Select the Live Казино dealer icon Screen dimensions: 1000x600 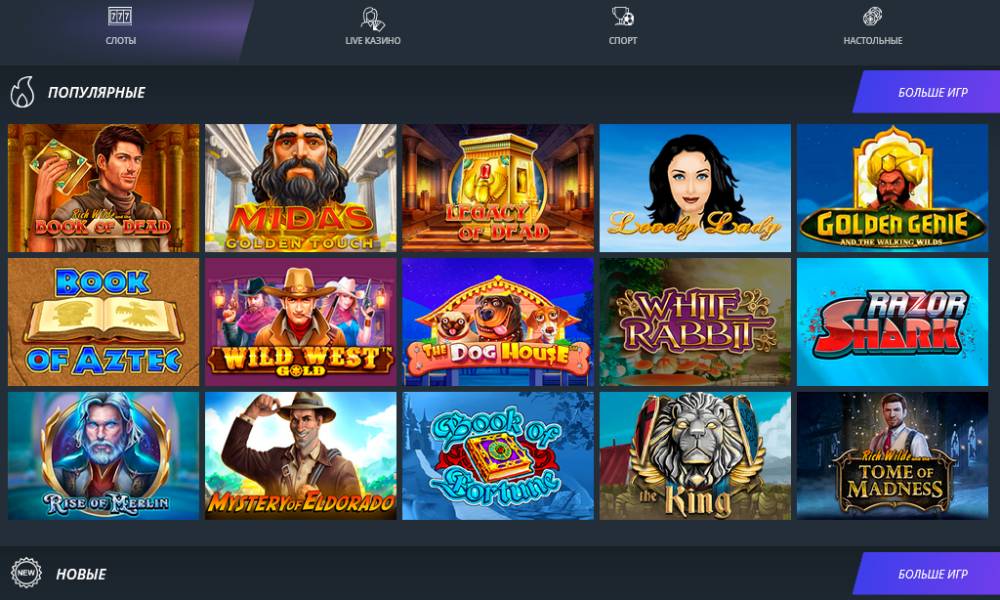372,18
